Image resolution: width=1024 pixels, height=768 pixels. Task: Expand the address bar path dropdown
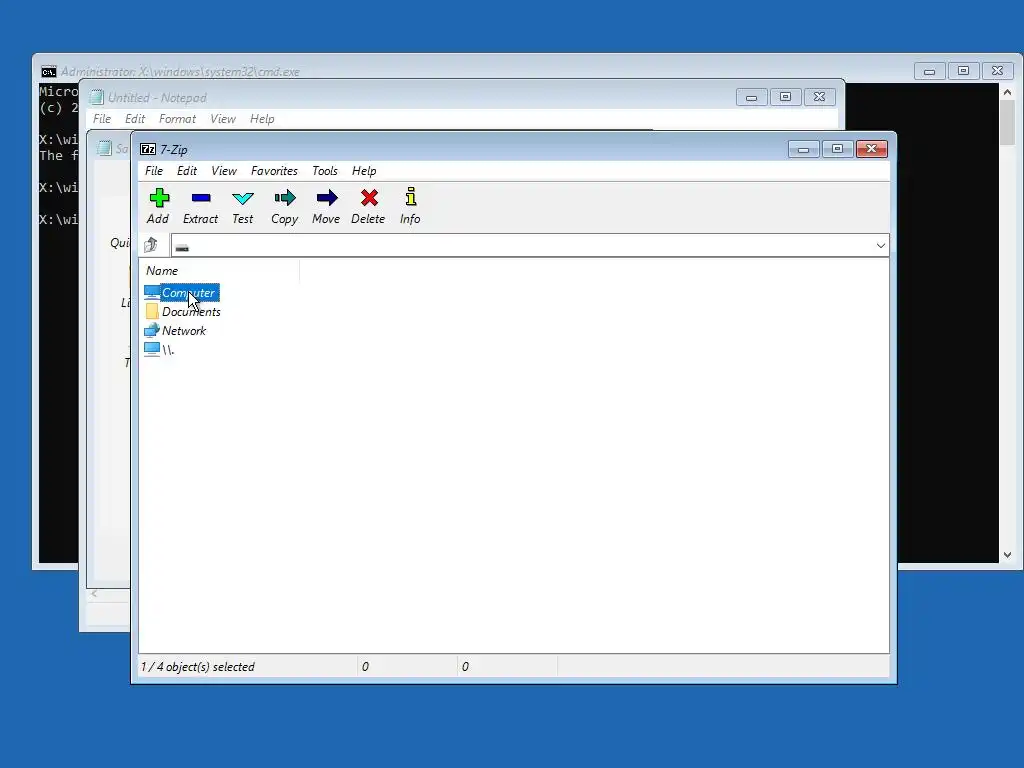pos(880,246)
